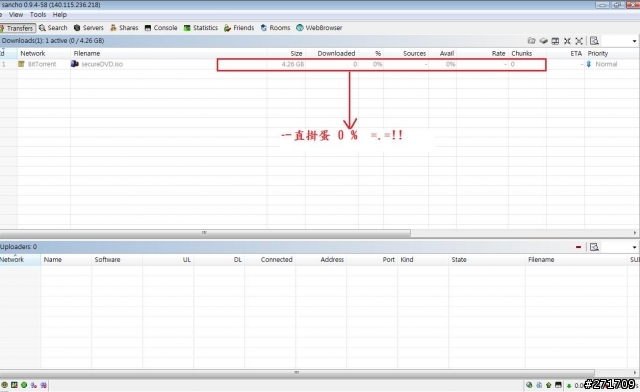Sort downloads by Priority column
The width and height of the screenshot is (640, 392).
[612, 53]
